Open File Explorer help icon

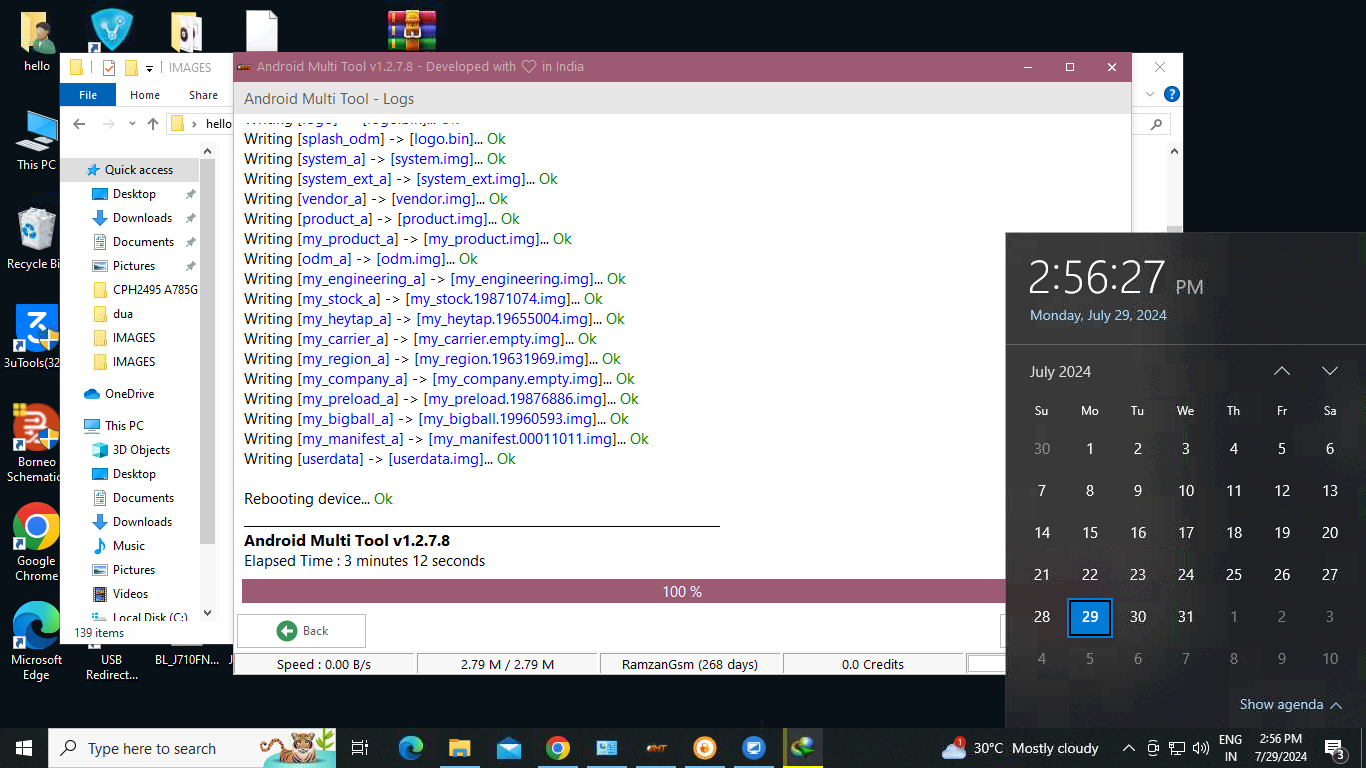(x=1172, y=94)
